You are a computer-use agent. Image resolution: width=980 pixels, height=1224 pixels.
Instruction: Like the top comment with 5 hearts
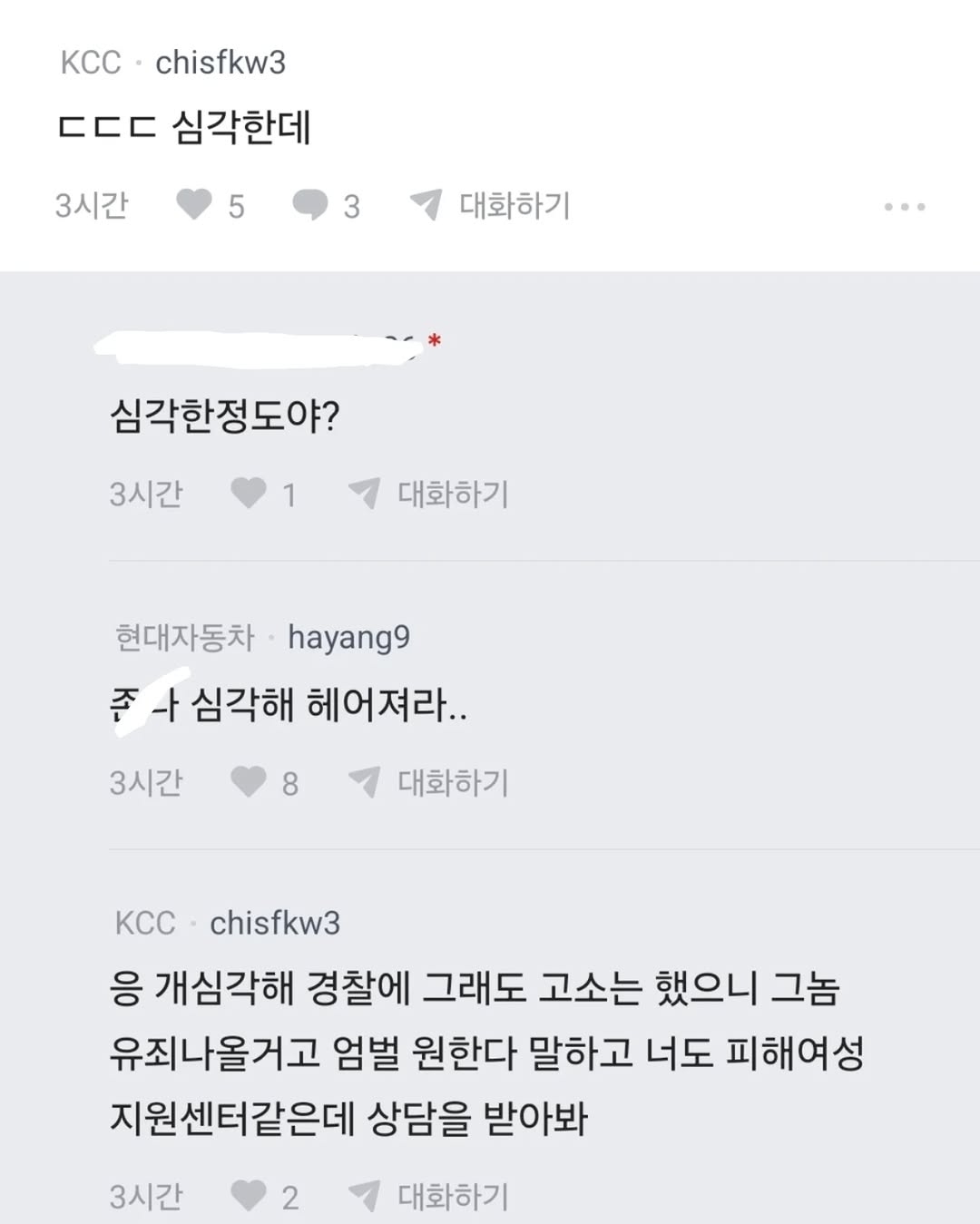click(193, 205)
